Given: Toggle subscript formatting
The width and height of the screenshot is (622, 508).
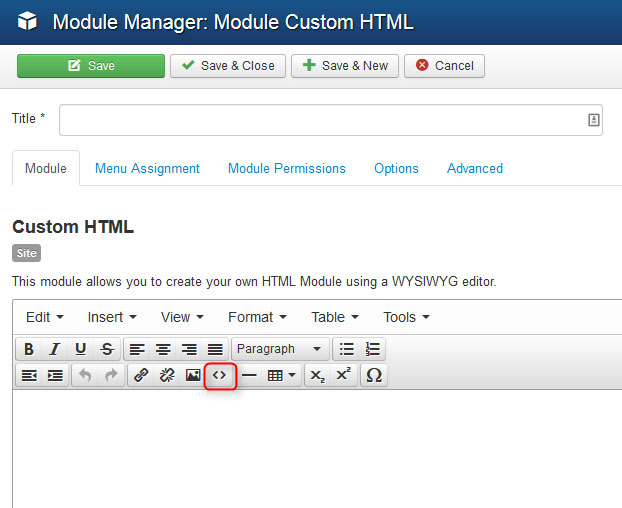Looking at the screenshot, I should [317, 375].
